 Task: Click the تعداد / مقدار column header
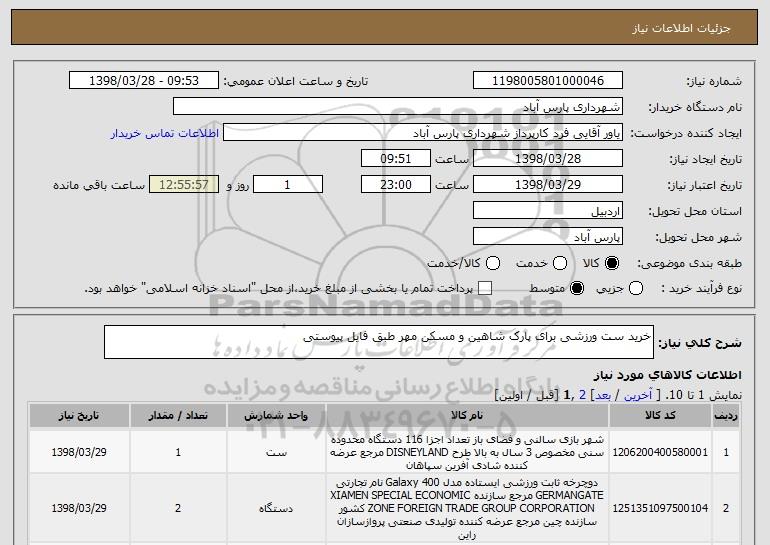pos(178,416)
